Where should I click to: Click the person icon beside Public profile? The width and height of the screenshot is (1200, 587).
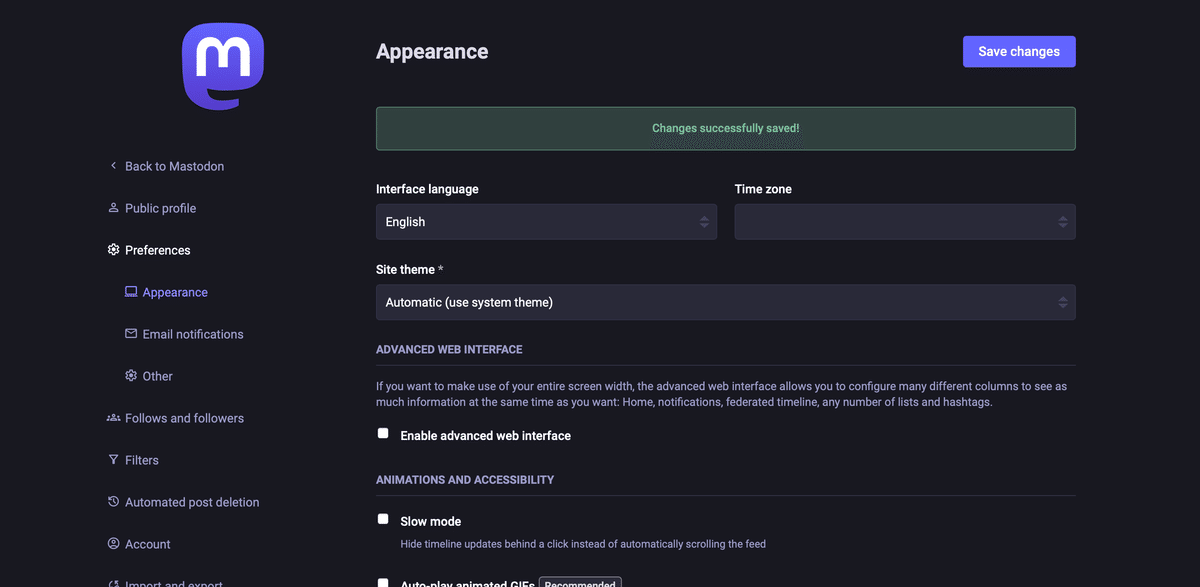[113, 208]
